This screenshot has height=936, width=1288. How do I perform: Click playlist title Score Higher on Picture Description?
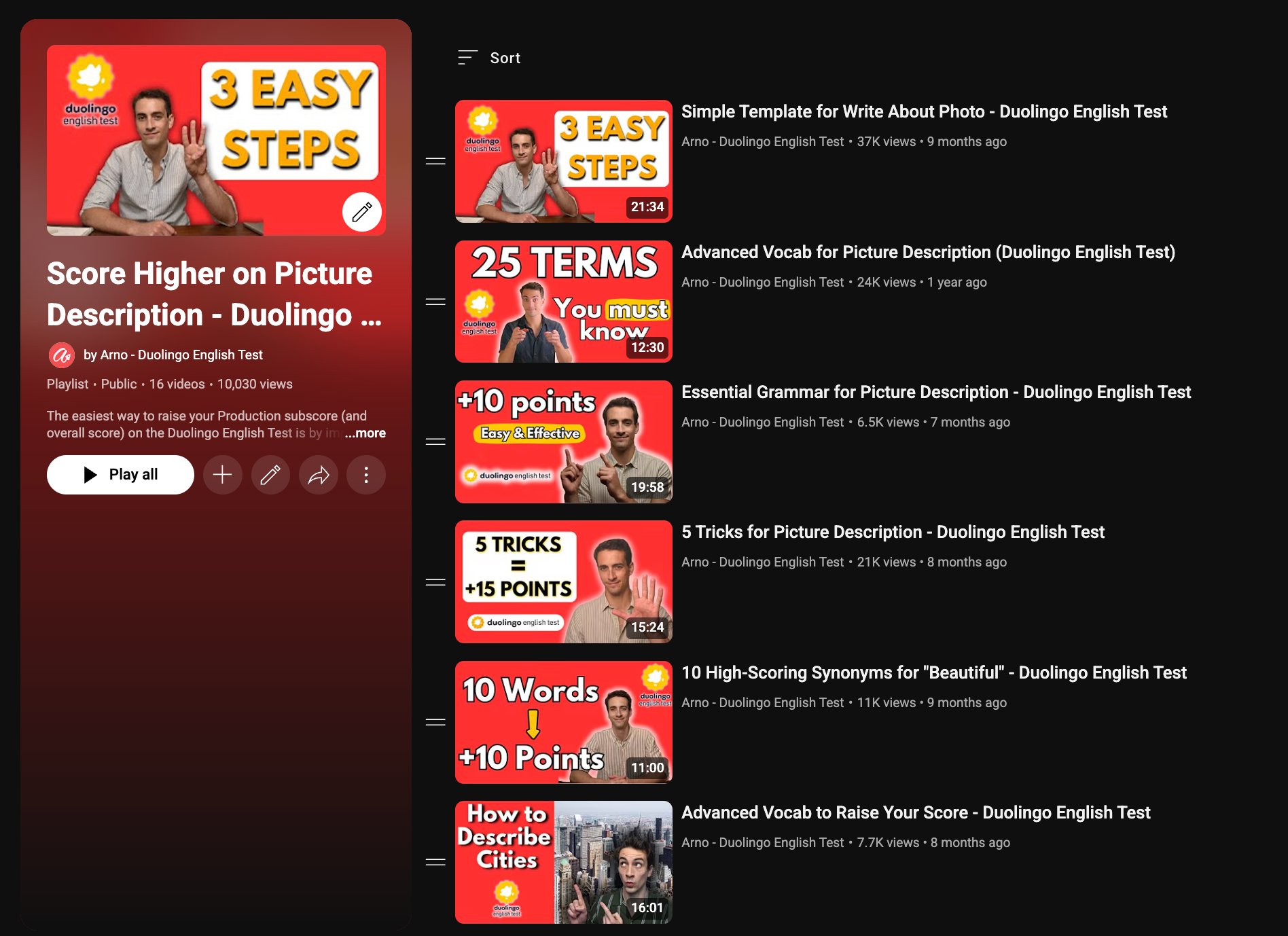[214, 294]
